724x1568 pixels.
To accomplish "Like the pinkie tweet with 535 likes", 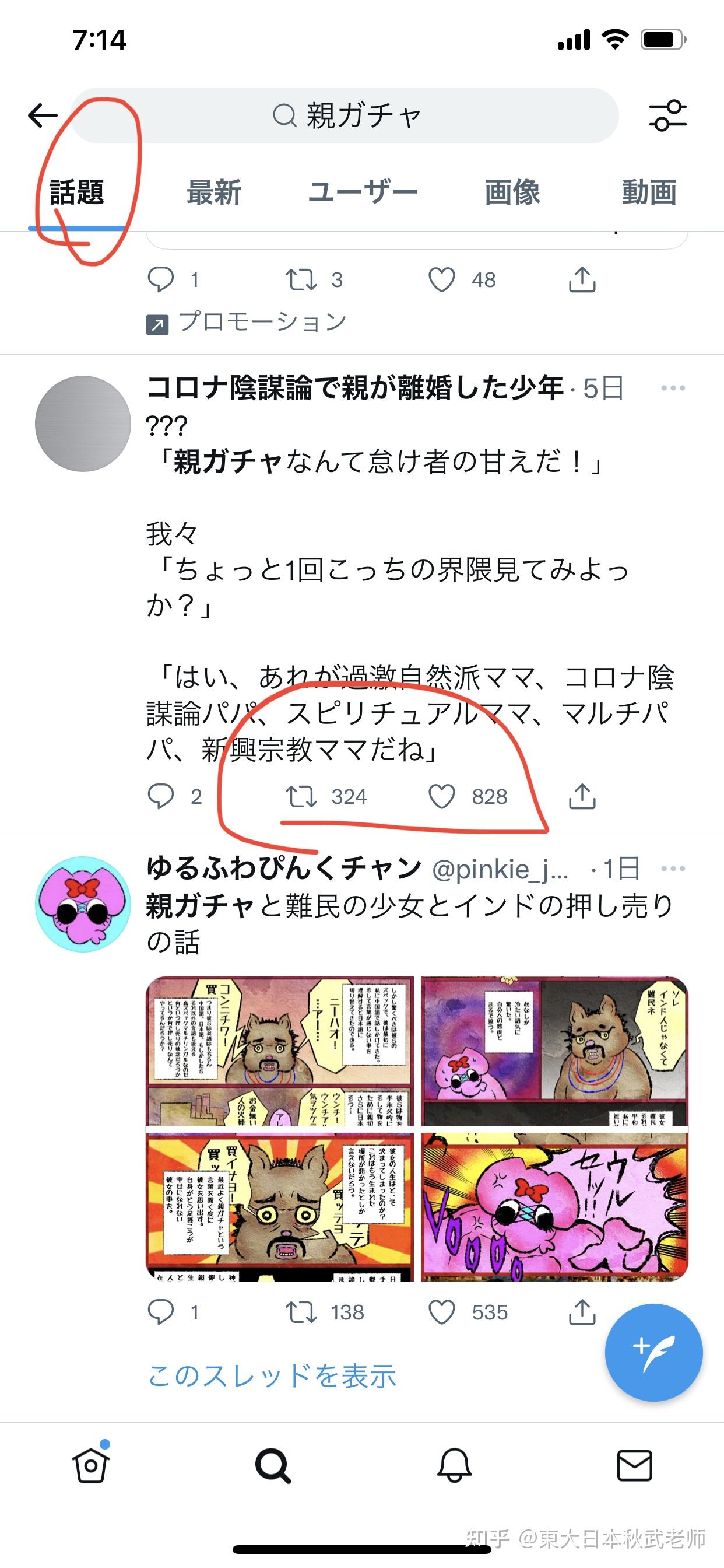I will pyautogui.click(x=442, y=1312).
